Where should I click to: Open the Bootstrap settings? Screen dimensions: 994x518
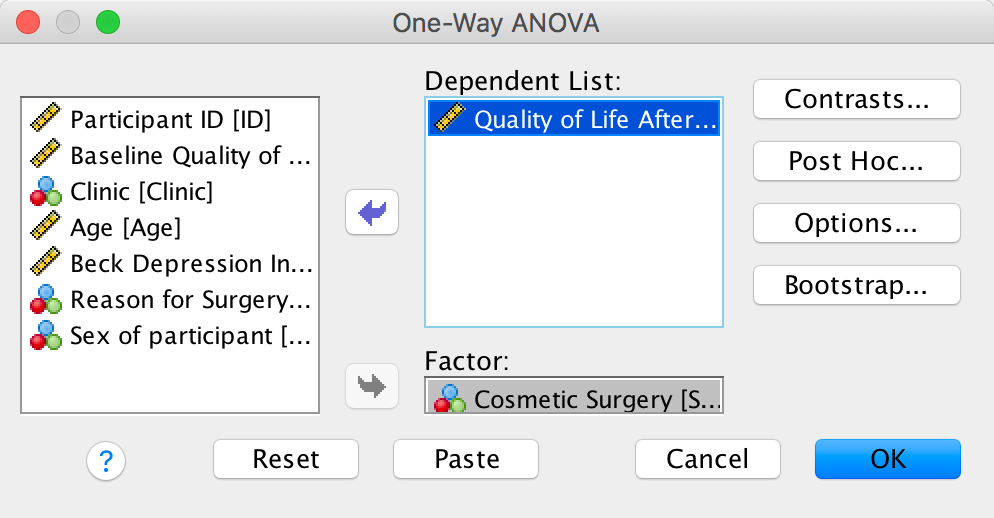(x=856, y=285)
